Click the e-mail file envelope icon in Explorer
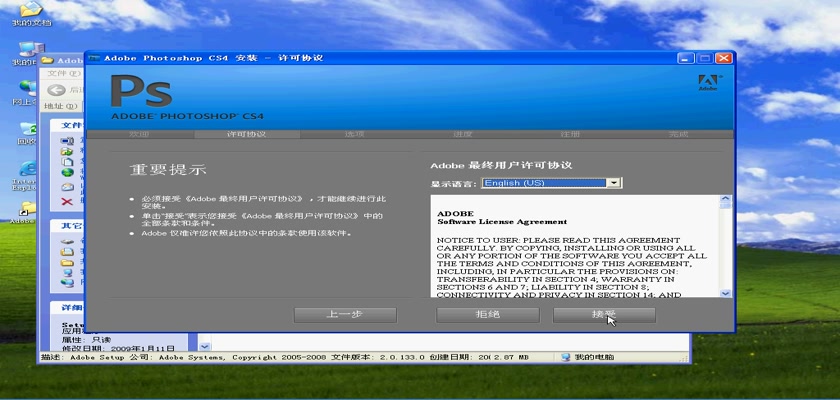The image size is (840, 400). tap(67, 187)
